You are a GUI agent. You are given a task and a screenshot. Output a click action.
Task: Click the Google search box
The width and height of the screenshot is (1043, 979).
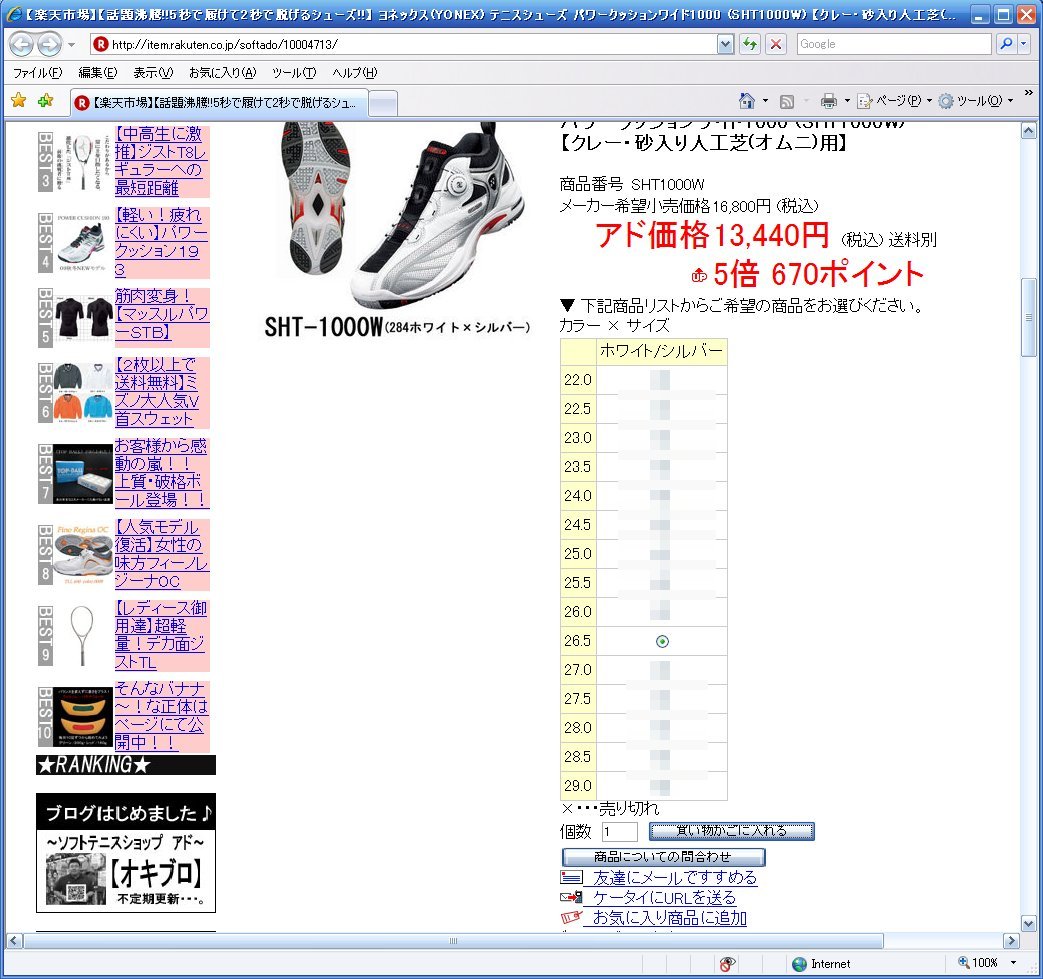click(x=894, y=44)
